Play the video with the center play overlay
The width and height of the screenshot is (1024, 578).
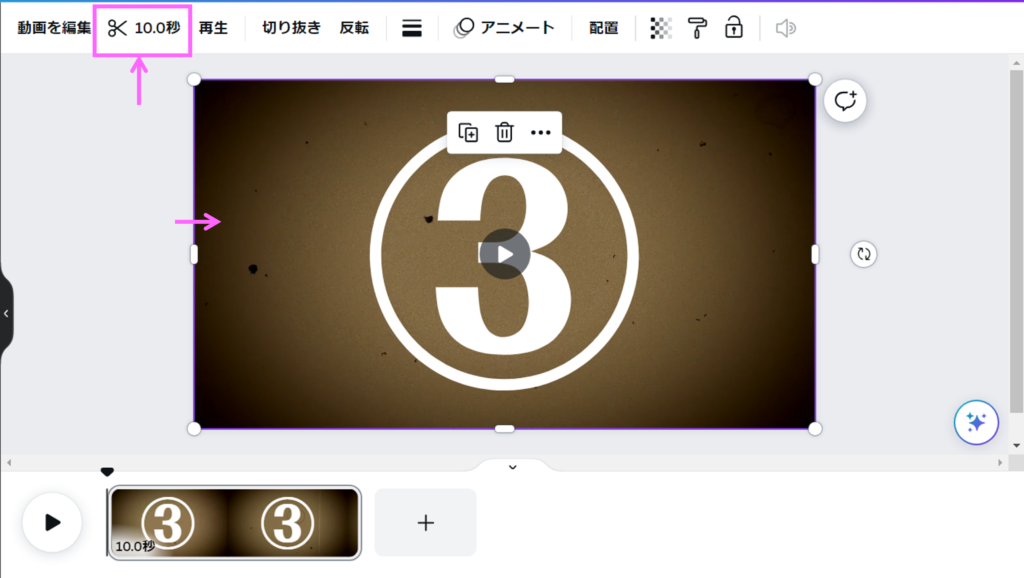click(505, 254)
